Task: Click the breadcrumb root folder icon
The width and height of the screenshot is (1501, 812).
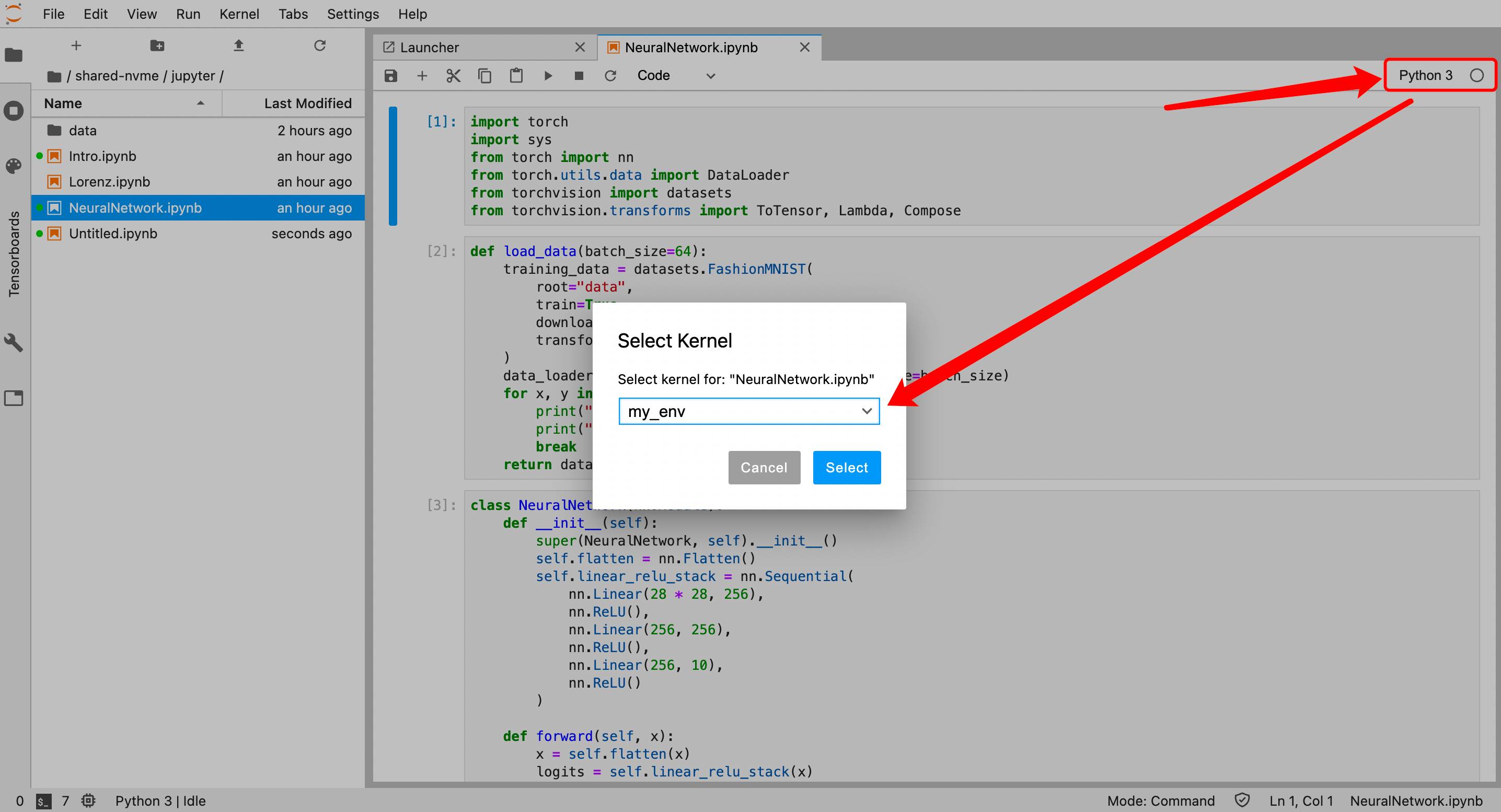Action: point(54,76)
